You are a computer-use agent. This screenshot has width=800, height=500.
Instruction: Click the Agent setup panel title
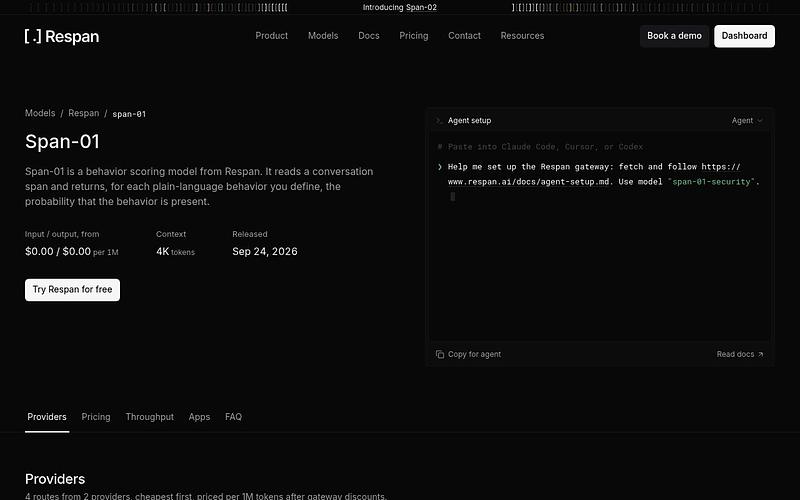coord(469,120)
